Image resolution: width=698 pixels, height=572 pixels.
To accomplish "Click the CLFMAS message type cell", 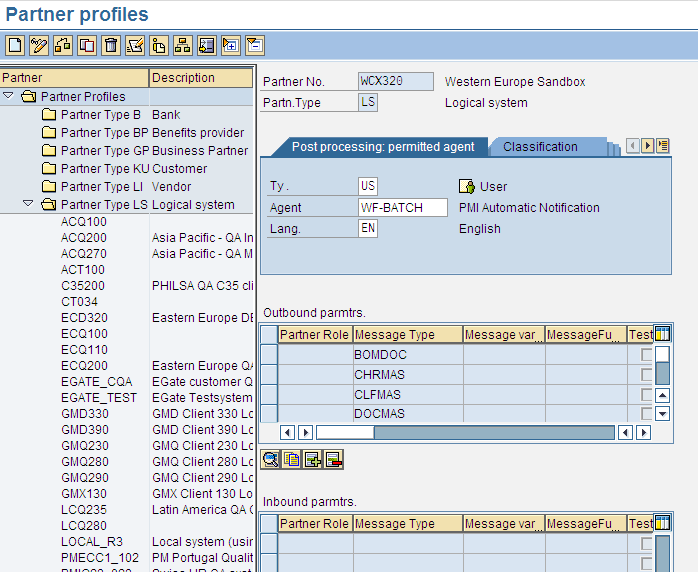I will [408, 394].
